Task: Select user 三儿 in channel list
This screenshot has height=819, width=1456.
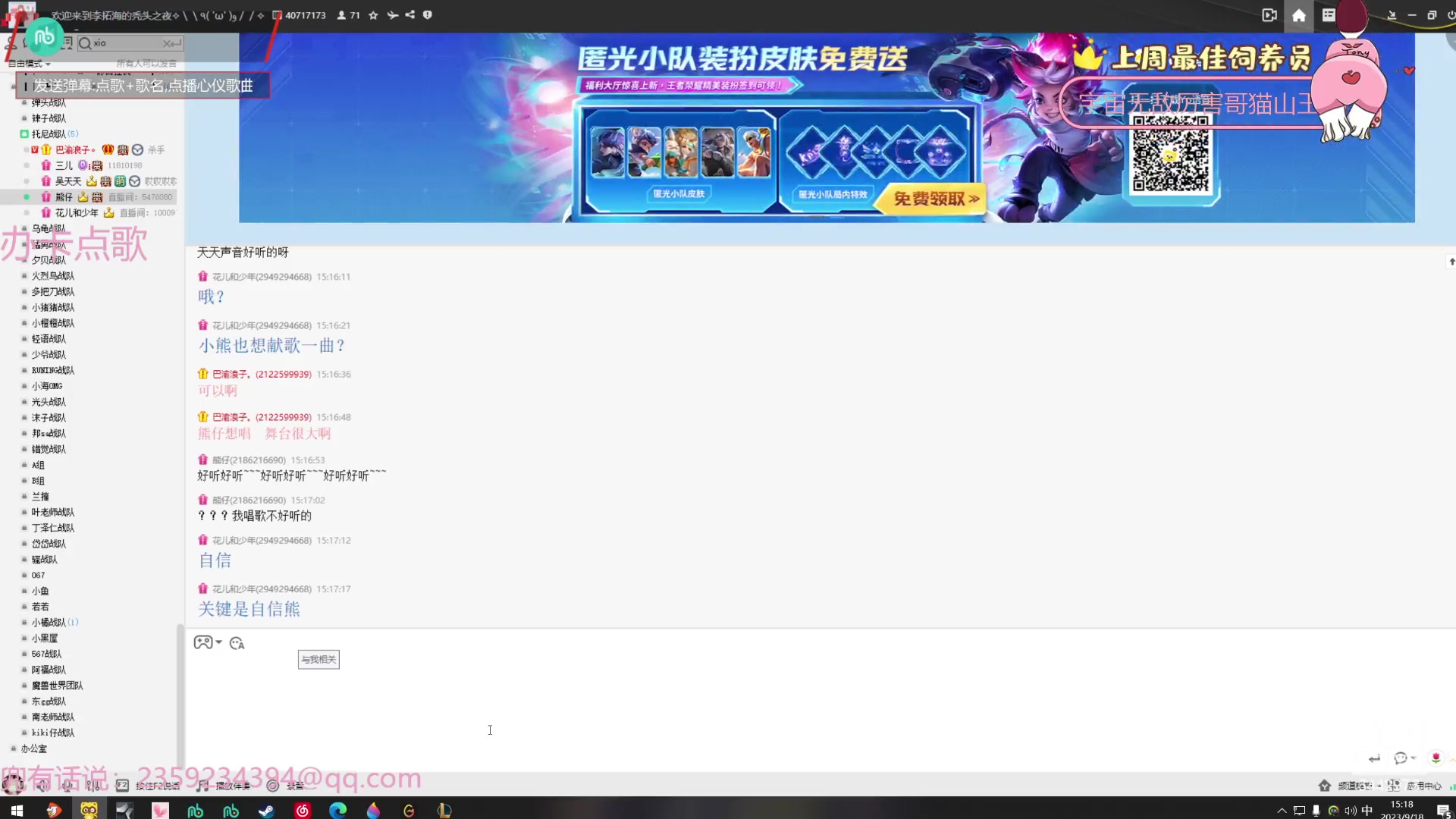Action: tap(64, 165)
